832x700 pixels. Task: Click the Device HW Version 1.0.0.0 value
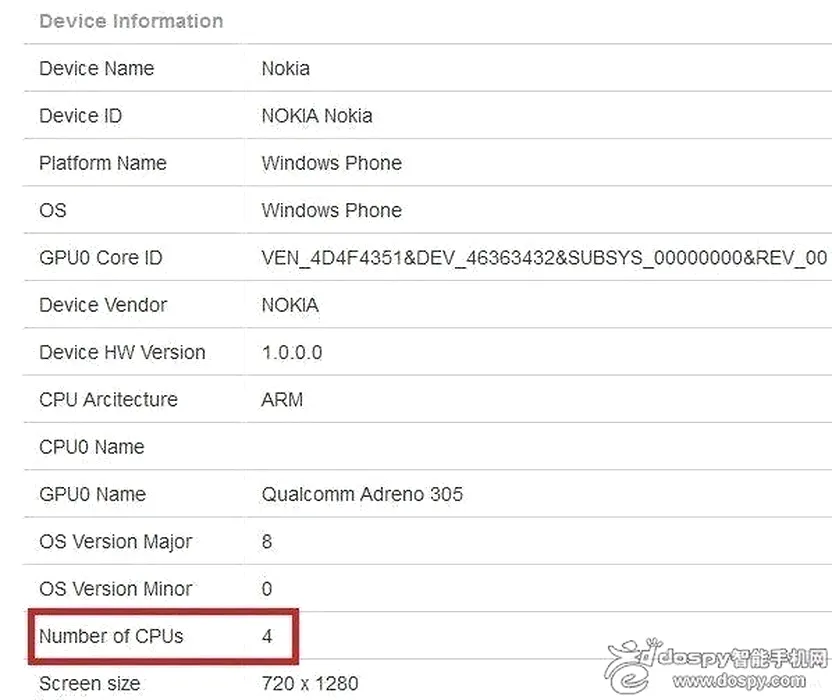pos(292,352)
